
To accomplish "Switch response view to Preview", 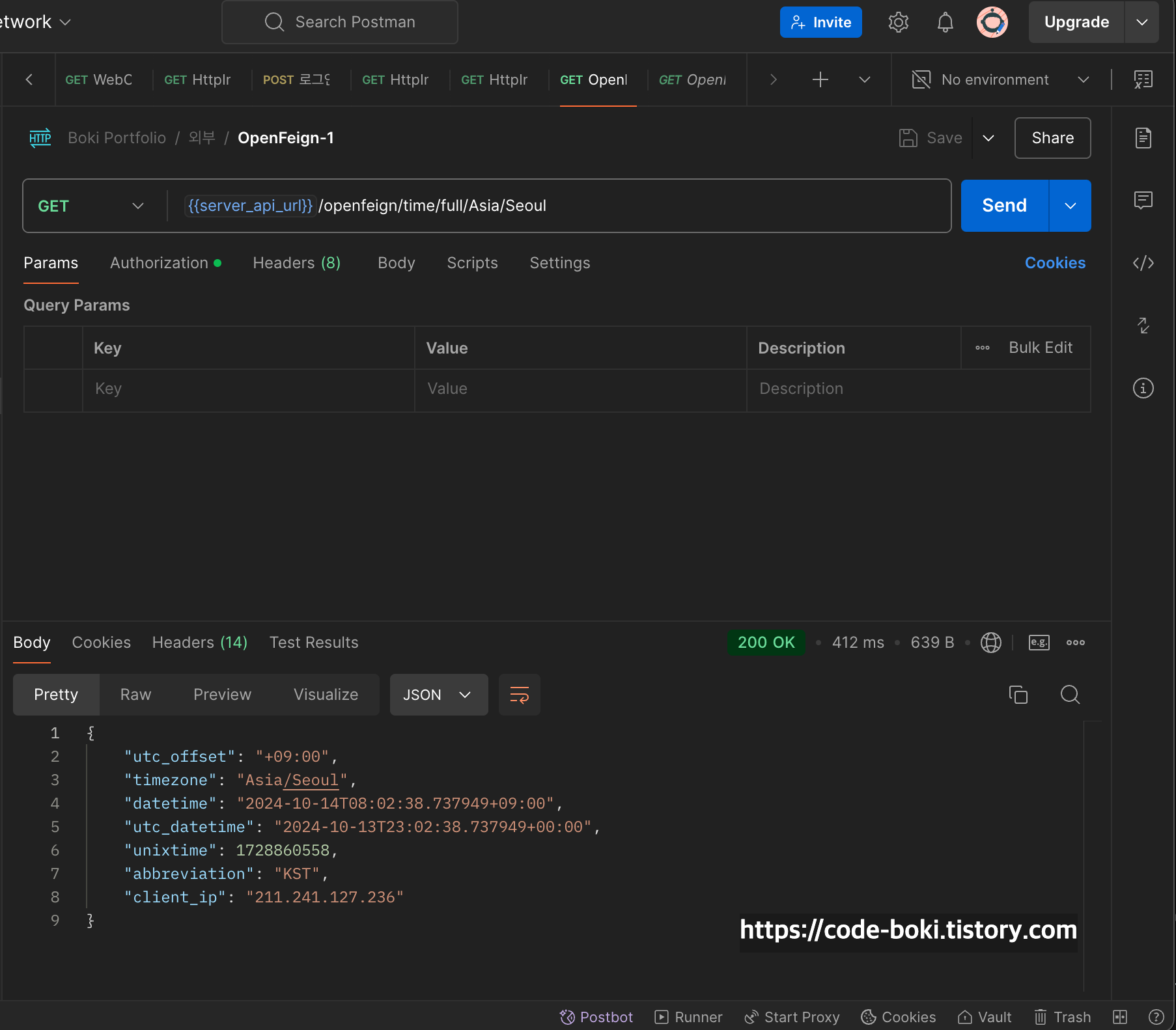I will [x=222, y=695].
